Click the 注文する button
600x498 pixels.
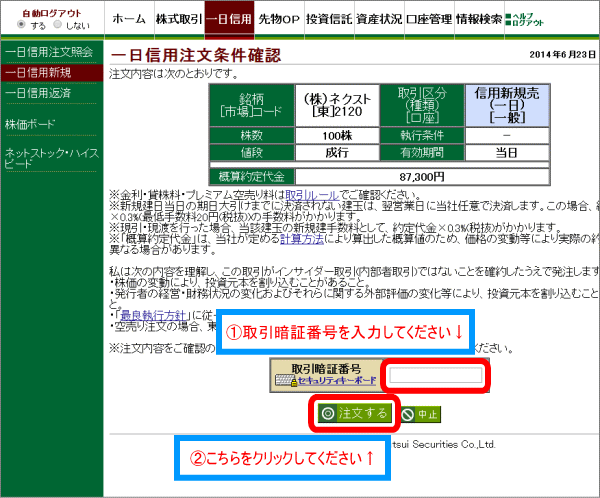pyautogui.click(x=355, y=413)
